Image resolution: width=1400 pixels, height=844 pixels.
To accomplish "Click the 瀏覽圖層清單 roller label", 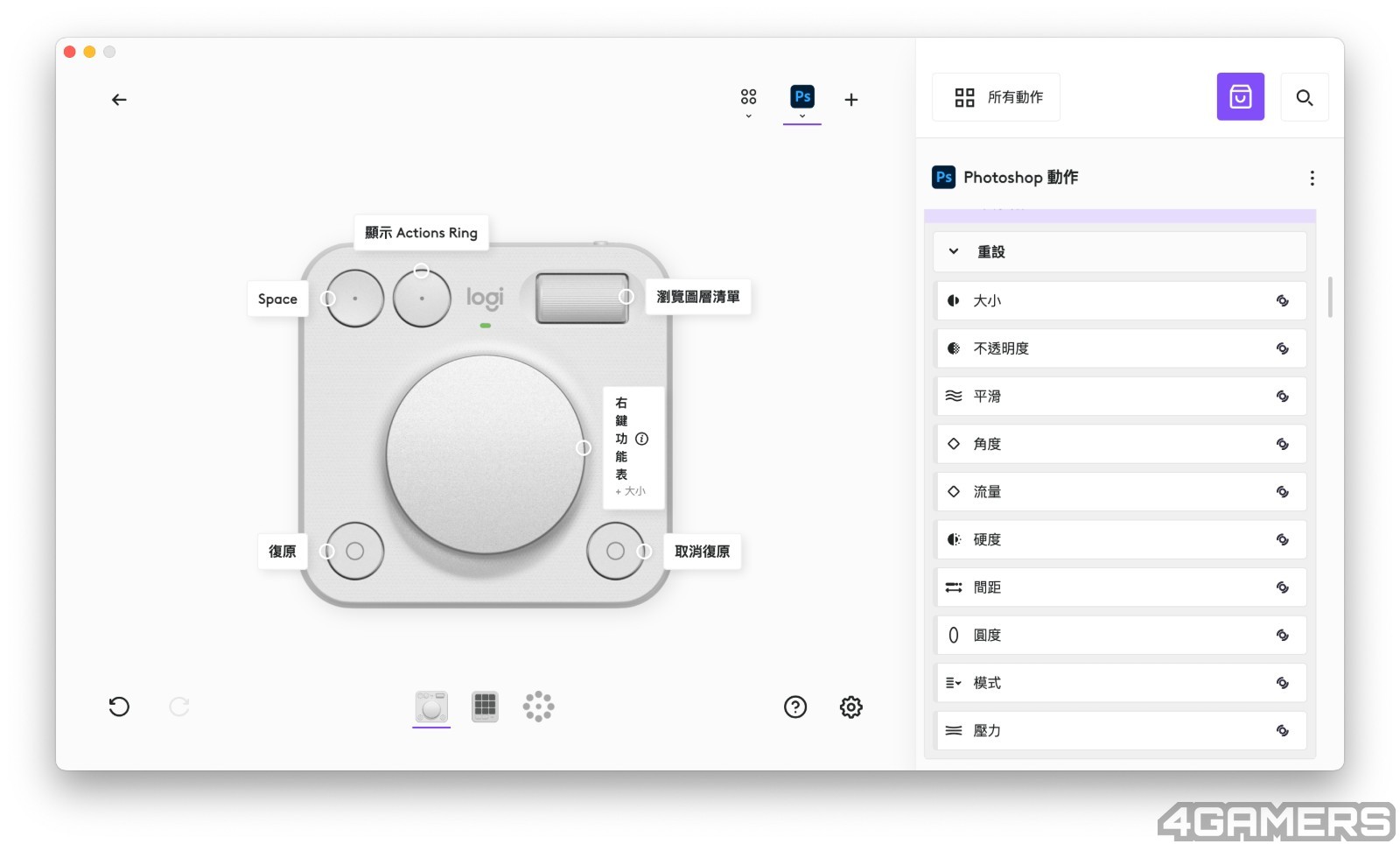I will [698, 297].
